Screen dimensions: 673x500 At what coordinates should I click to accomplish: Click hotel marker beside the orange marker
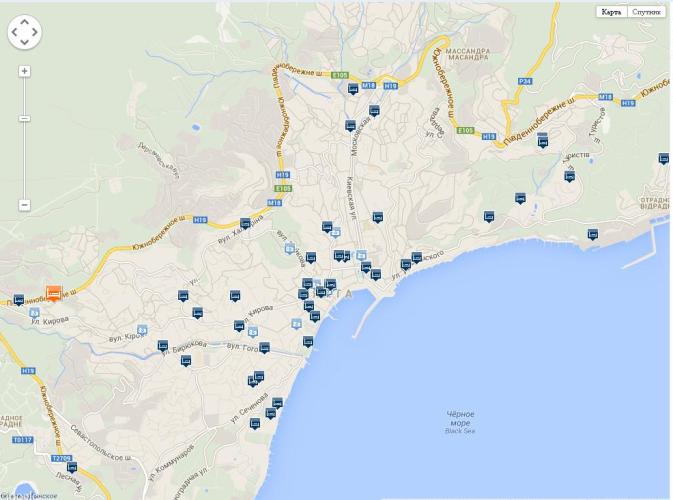point(18,299)
